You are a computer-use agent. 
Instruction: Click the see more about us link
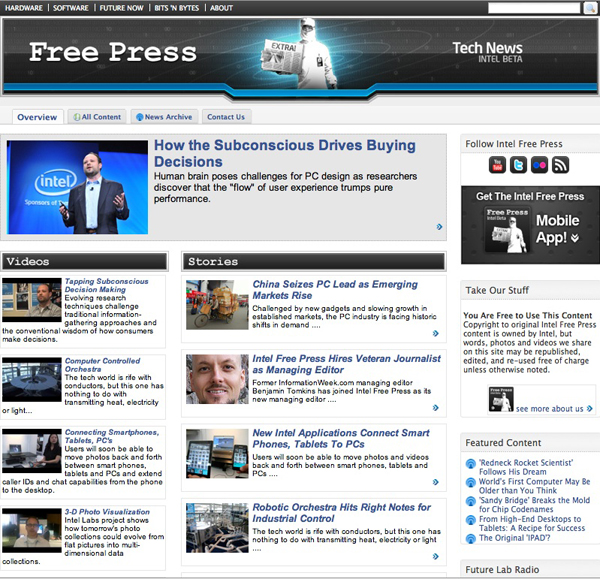[x=549, y=409]
